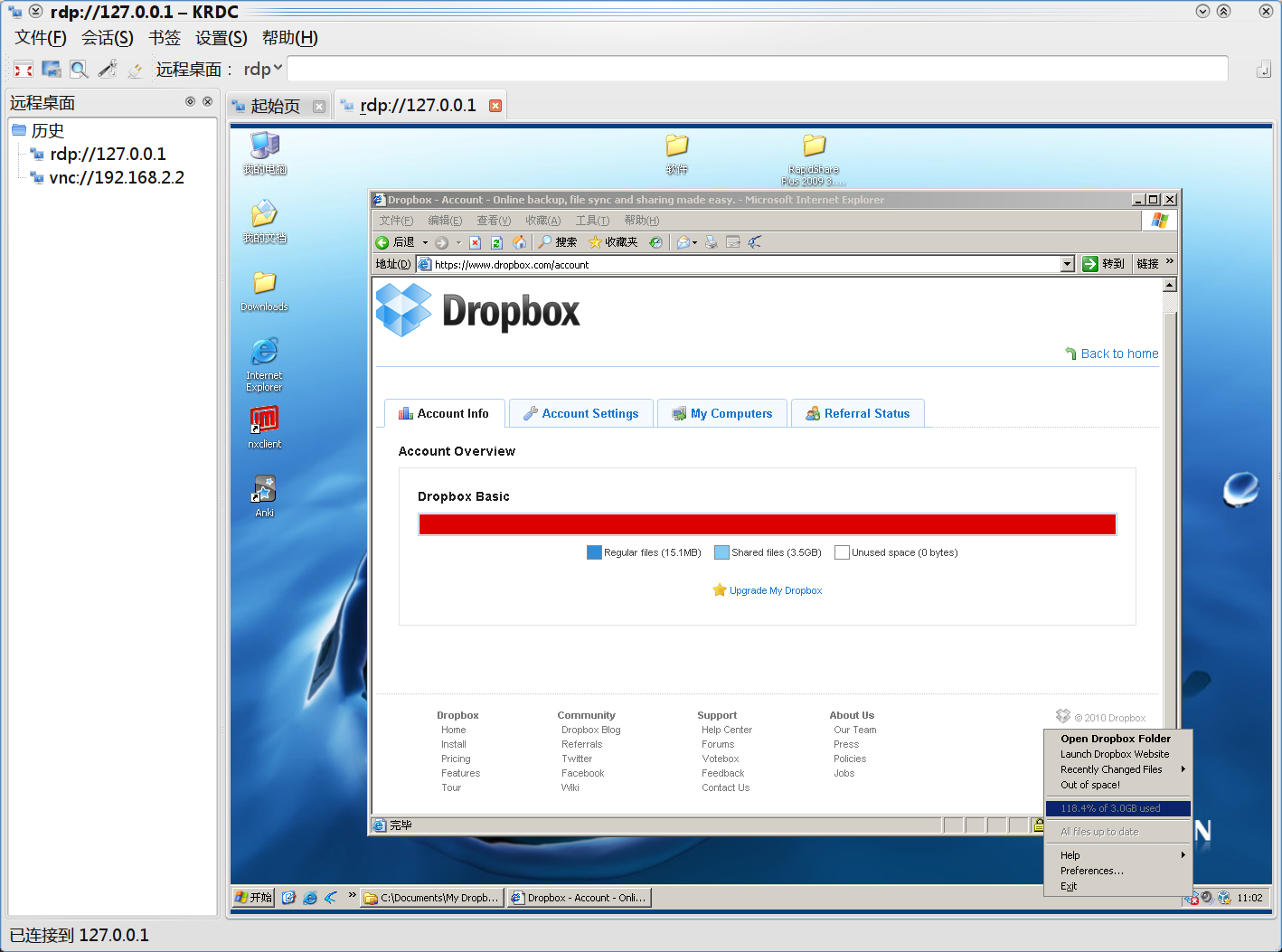Click the IE refresh icon

click(x=496, y=242)
